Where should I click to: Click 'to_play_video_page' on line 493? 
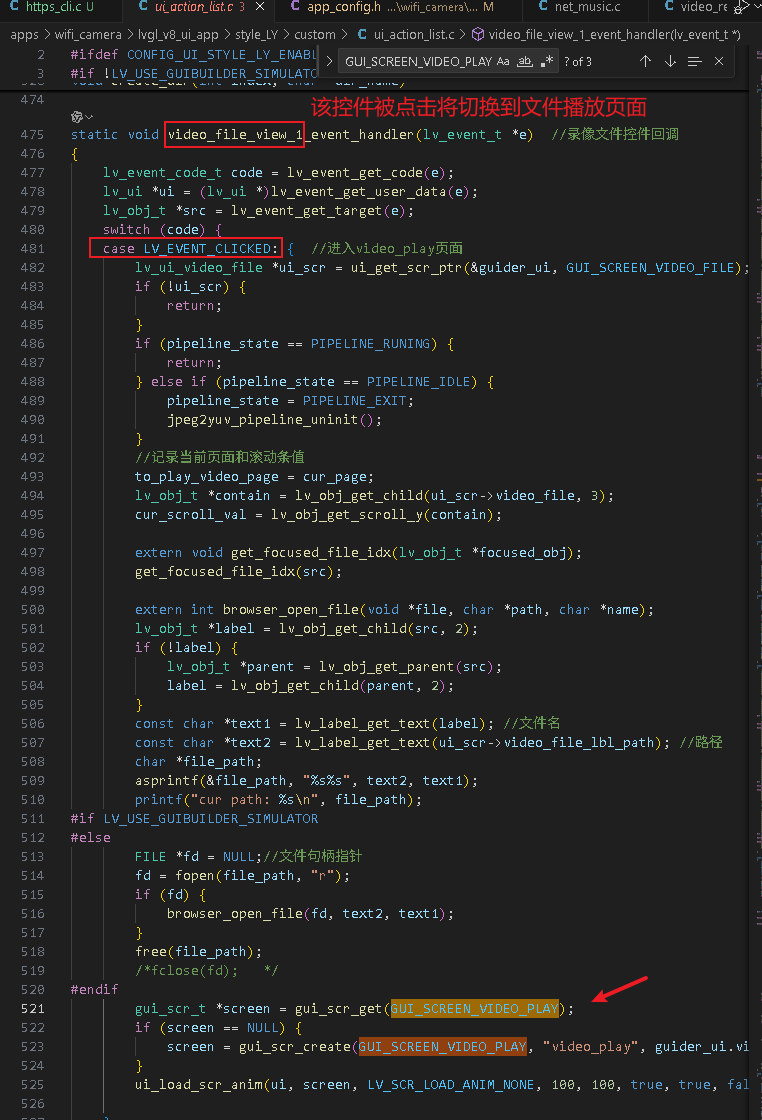click(206, 476)
